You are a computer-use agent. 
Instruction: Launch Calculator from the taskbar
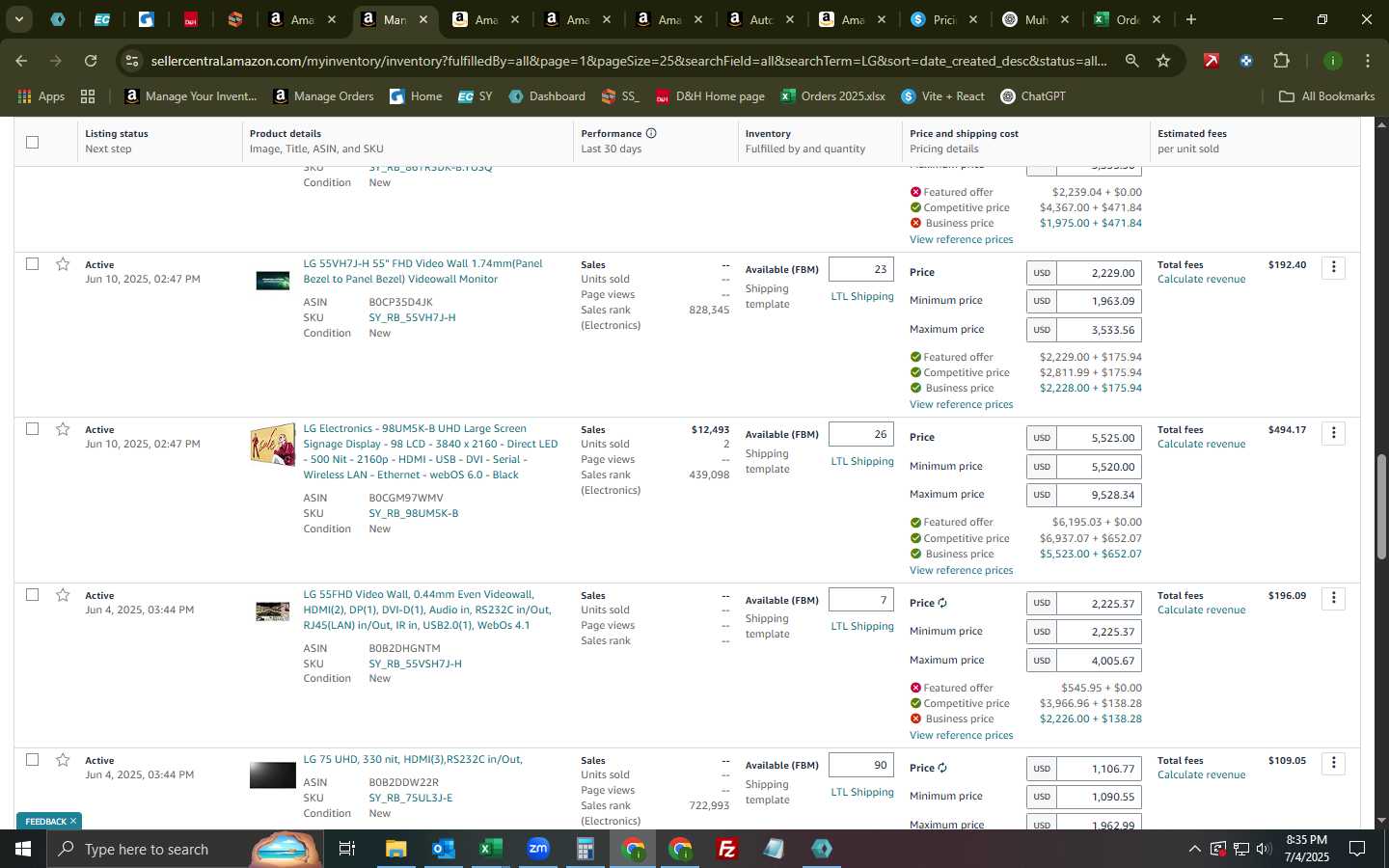585,849
